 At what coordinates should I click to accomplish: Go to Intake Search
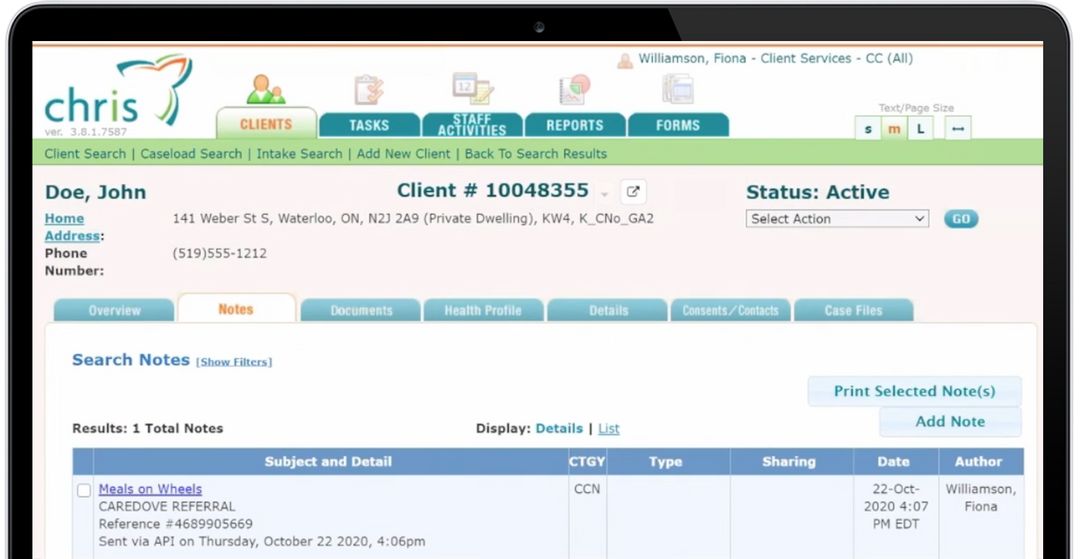click(300, 154)
